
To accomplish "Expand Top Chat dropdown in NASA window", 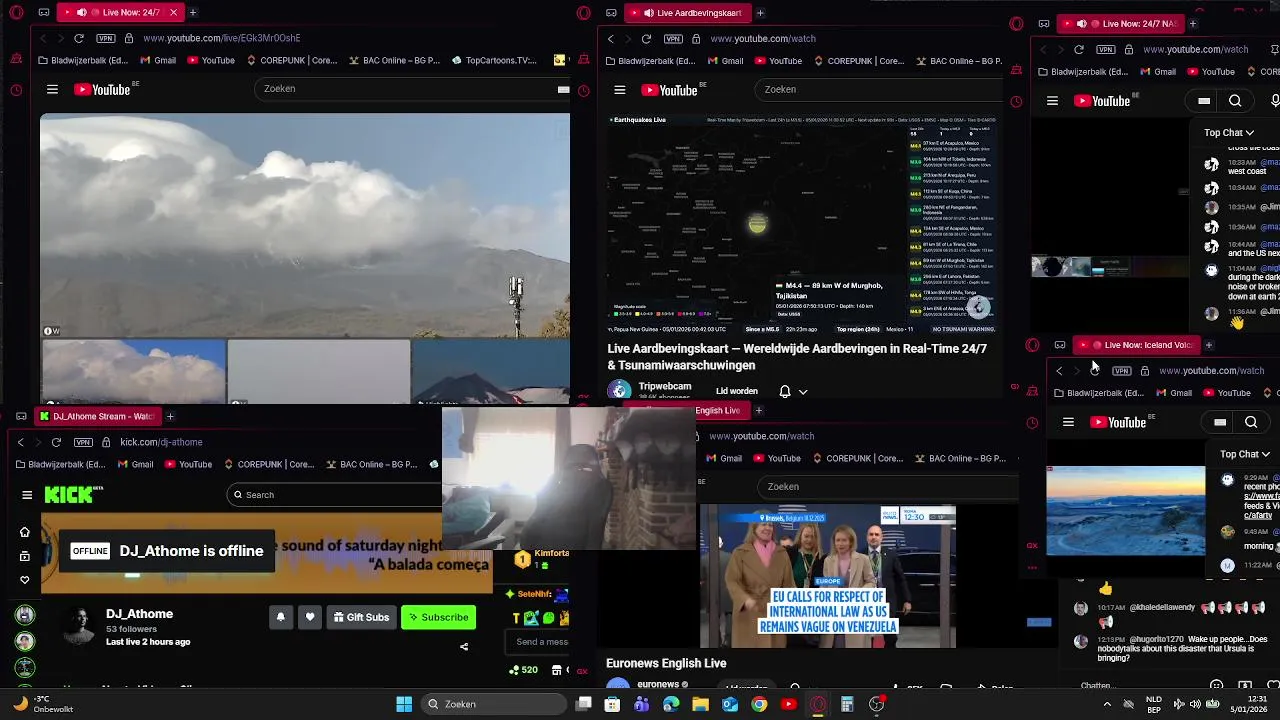I will (1229, 132).
